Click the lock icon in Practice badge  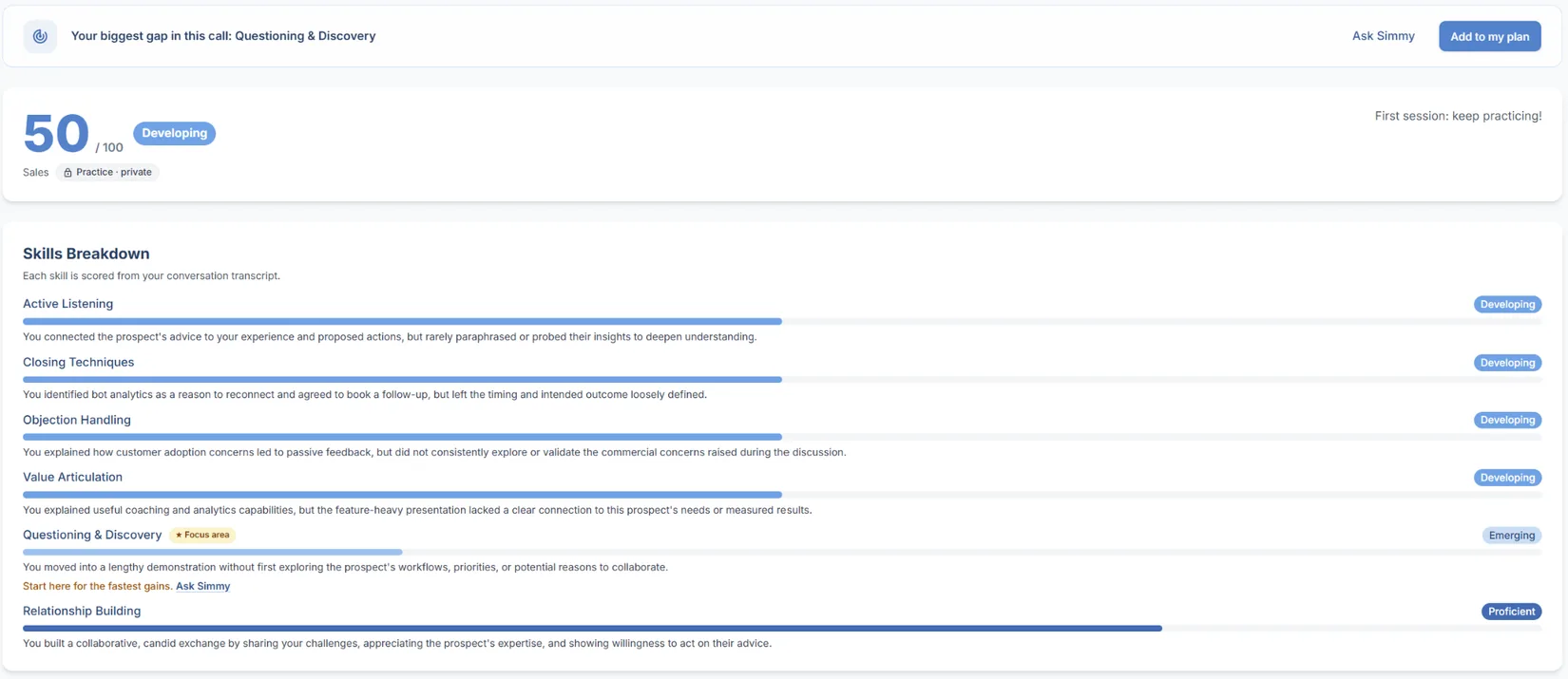pyautogui.click(x=67, y=173)
